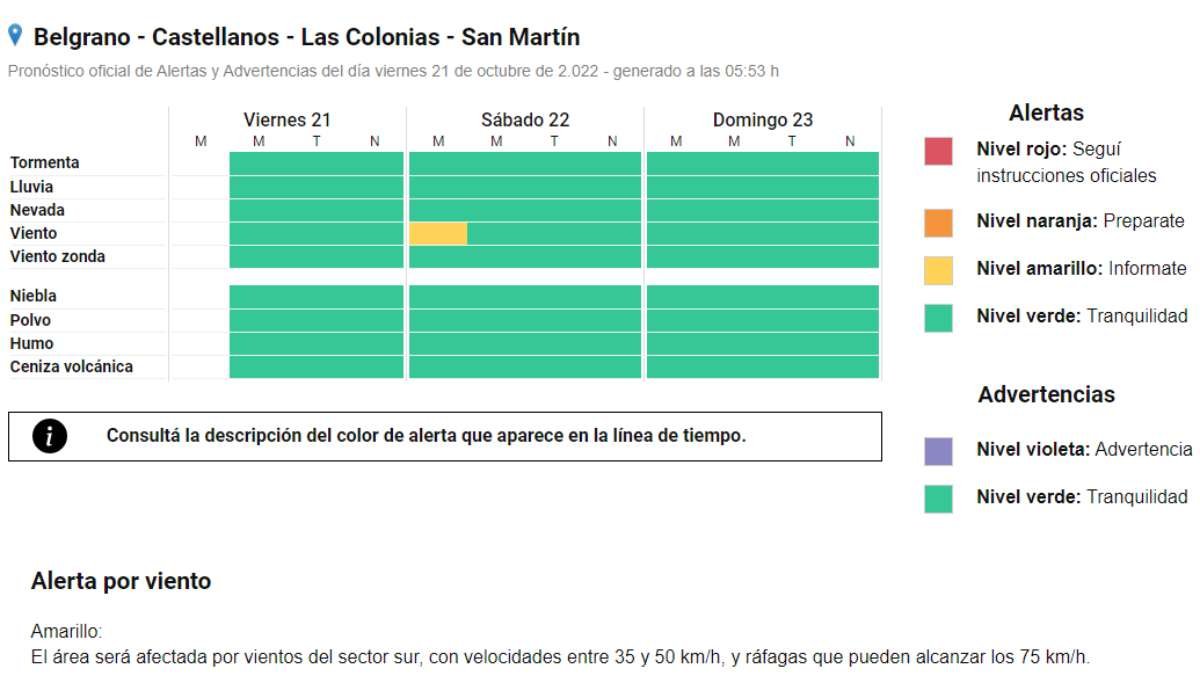Click the Lluvia green bar on Domingo 23
The height and width of the screenshot is (676, 1200).
tap(763, 187)
